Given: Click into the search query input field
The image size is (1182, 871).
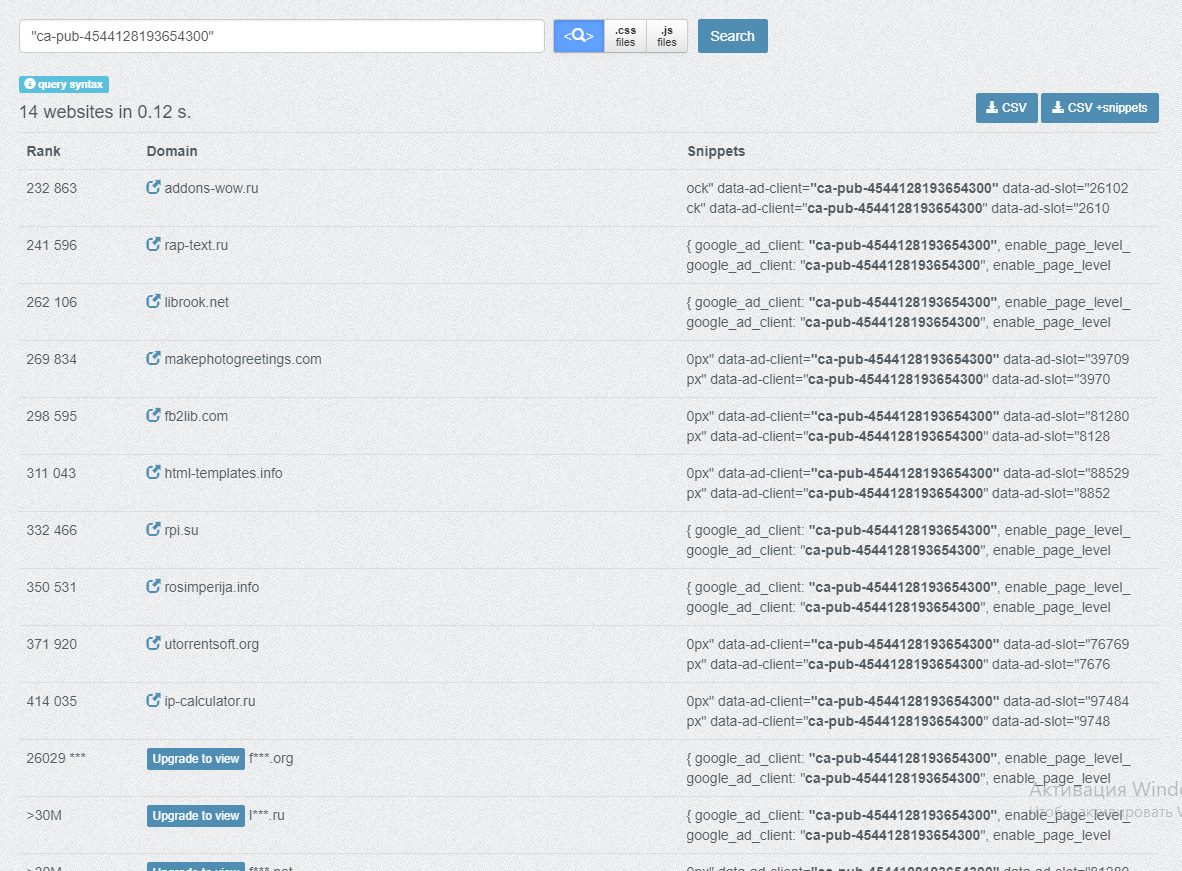Looking at the screenshot, I should 281,36.
